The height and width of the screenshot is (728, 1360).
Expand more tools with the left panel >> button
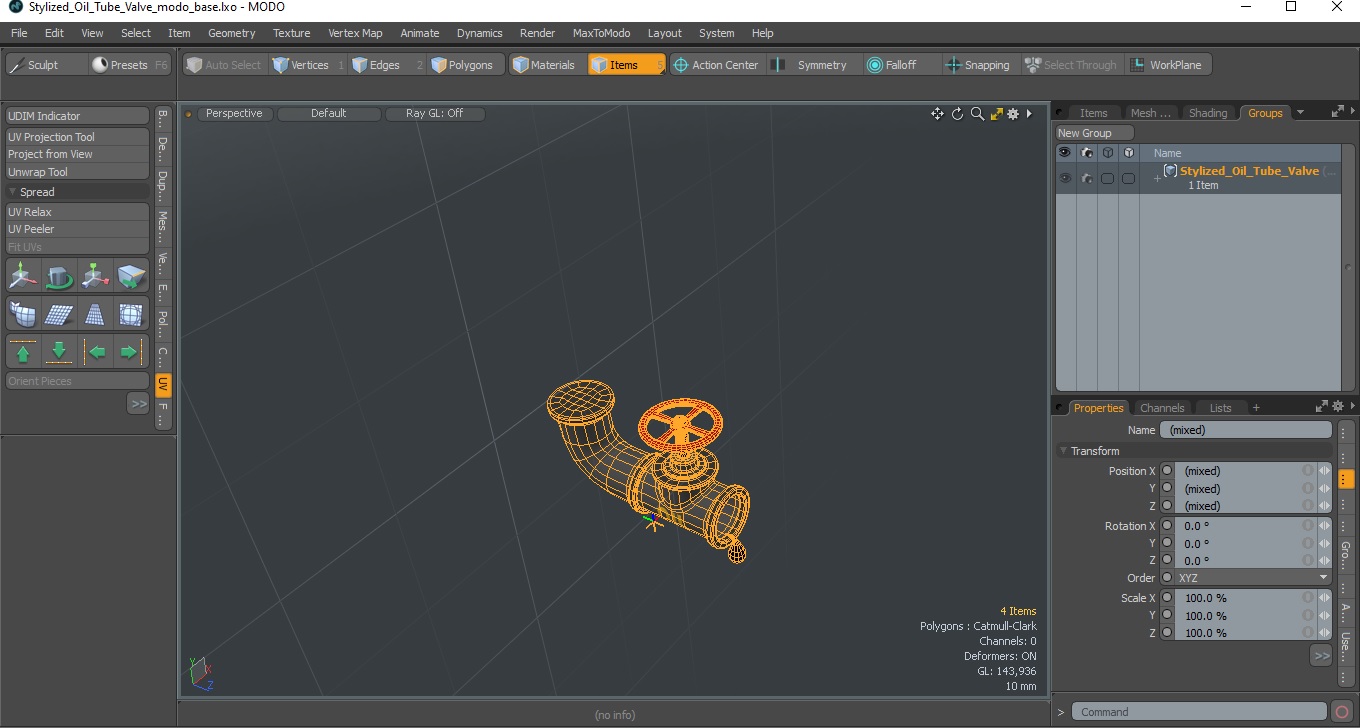click(138, 403)
